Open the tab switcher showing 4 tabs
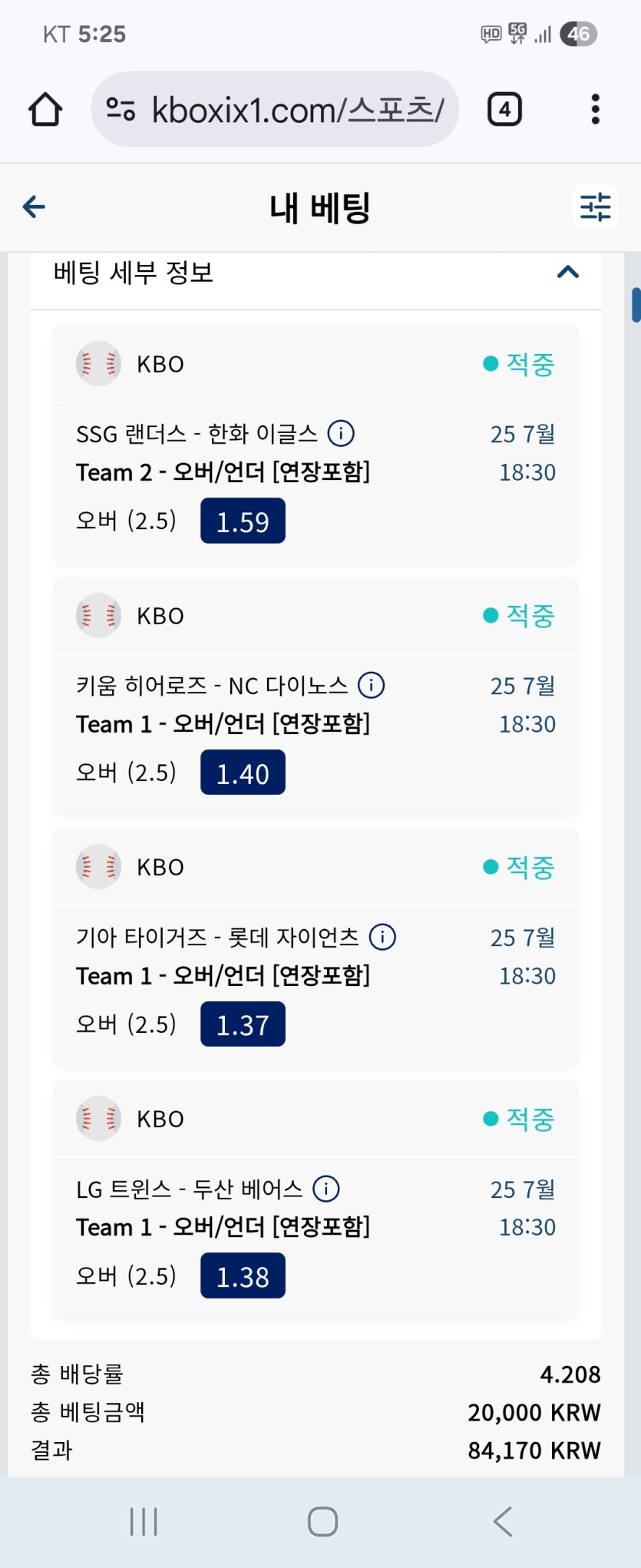 [504, 109]
